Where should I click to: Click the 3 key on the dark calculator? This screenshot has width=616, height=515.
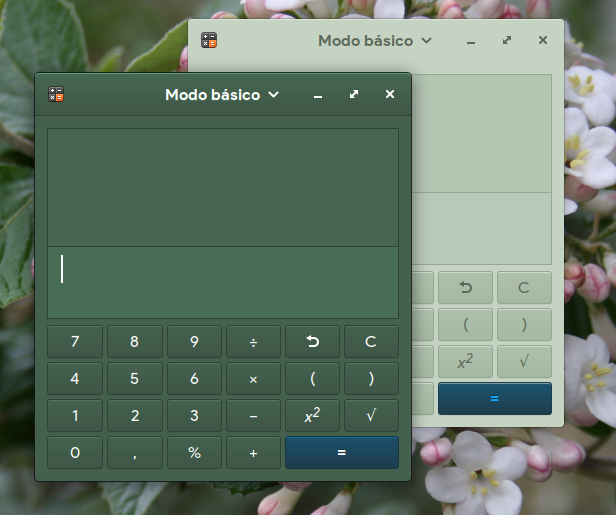coord(194,415)
